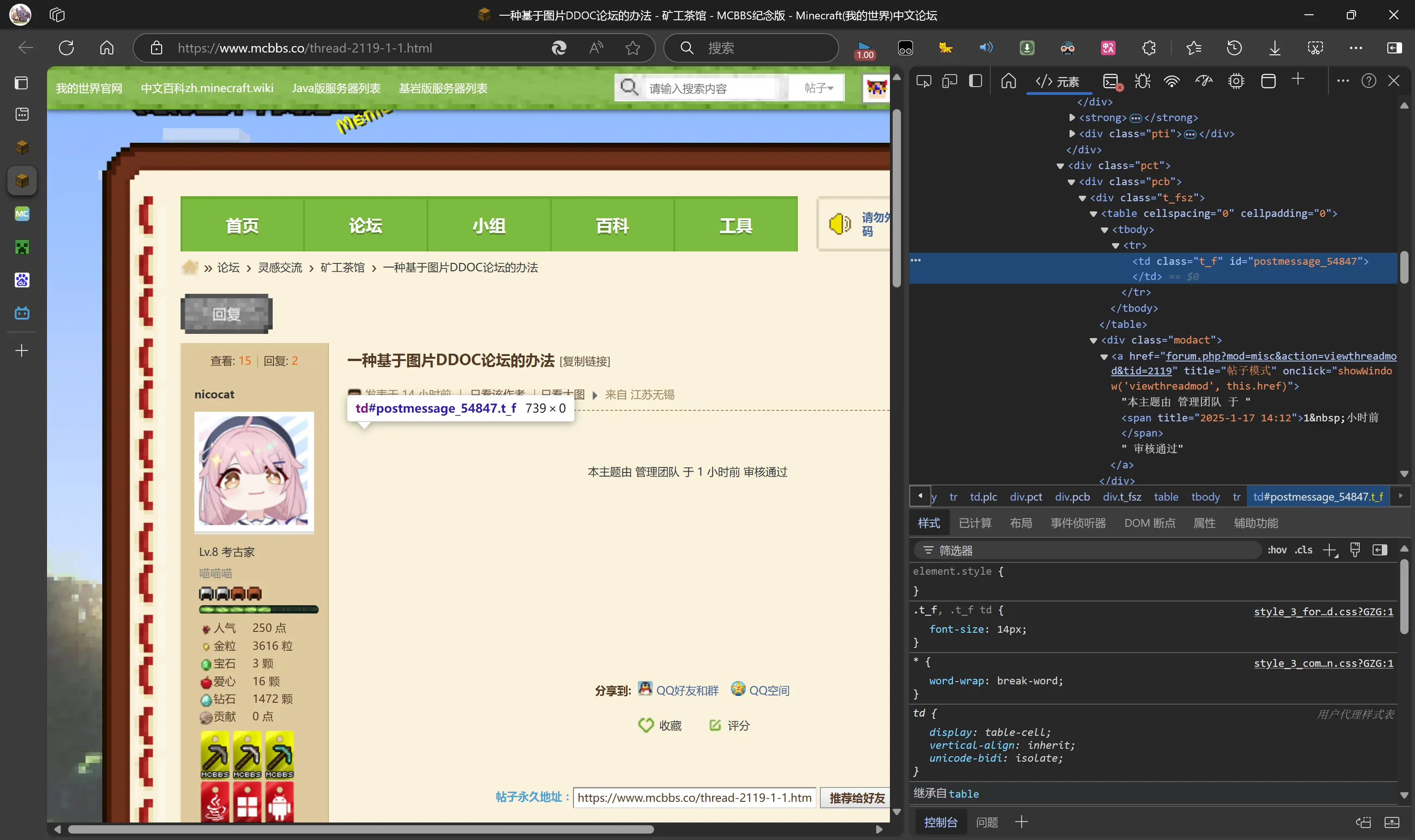Click the site search input field
The width and height of the screenshot is (1415, 840).
tap(712, 88)
